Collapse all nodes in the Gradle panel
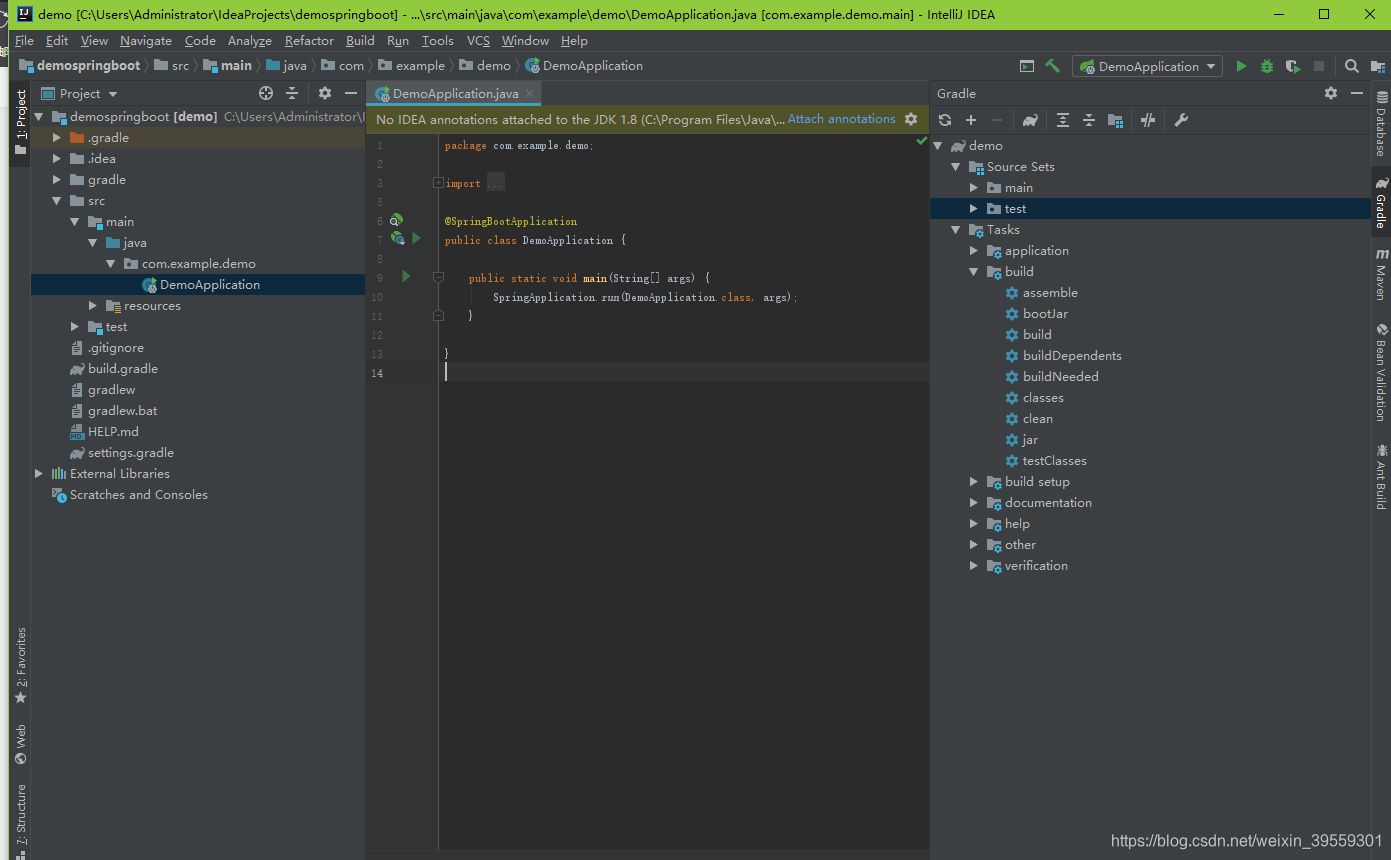 click(1089, 120)
